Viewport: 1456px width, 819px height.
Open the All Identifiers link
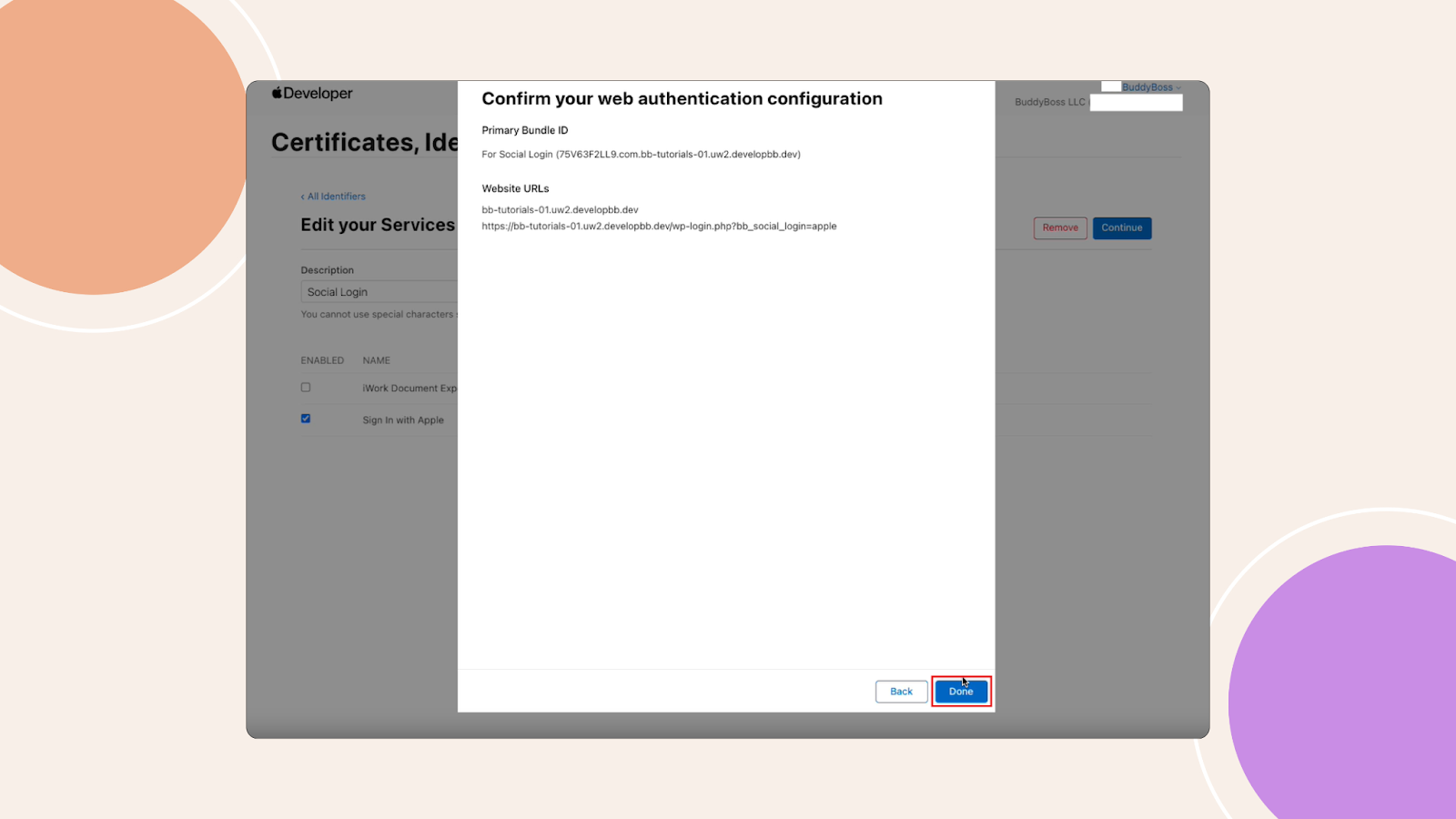click(333, 197)
